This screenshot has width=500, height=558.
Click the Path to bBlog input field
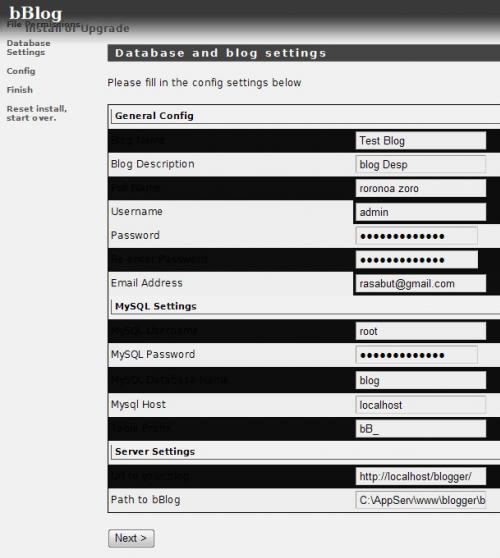[421, 500]
